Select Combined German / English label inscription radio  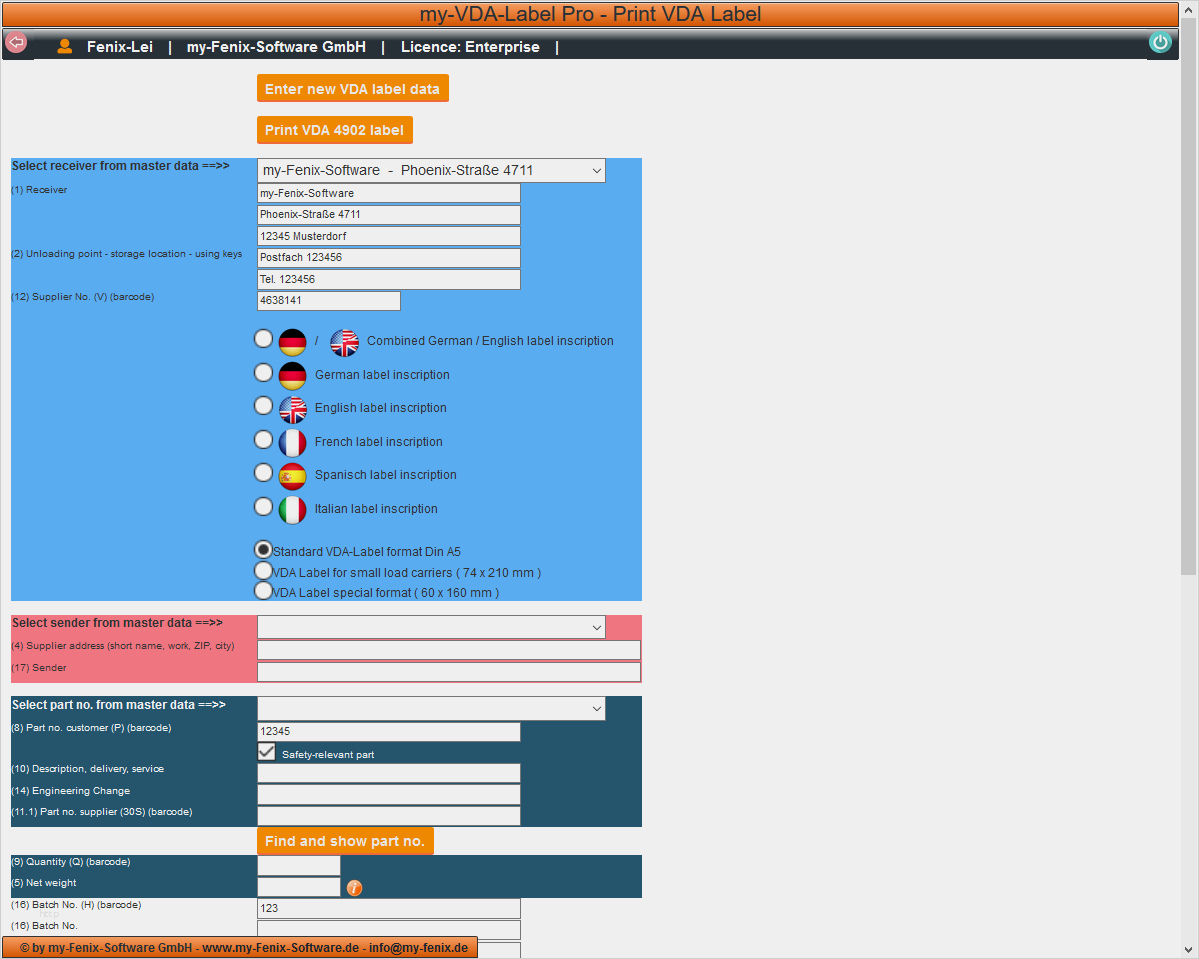[263, 338]
